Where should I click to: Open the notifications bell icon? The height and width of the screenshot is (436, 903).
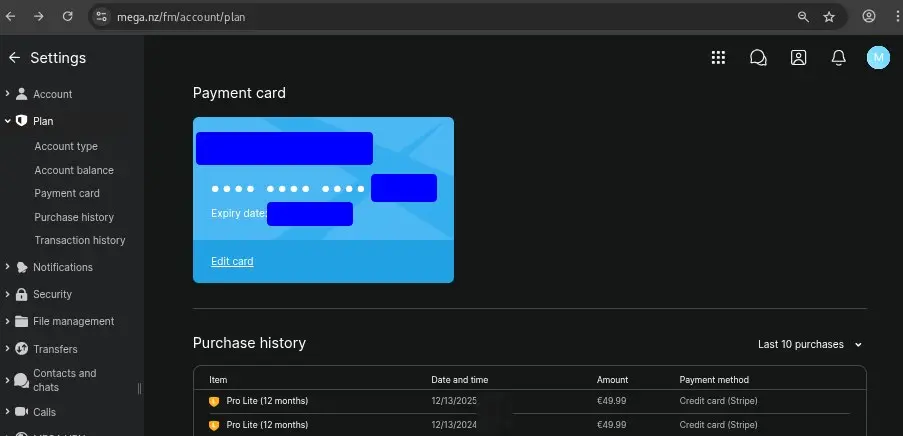(x=838, y=58)
